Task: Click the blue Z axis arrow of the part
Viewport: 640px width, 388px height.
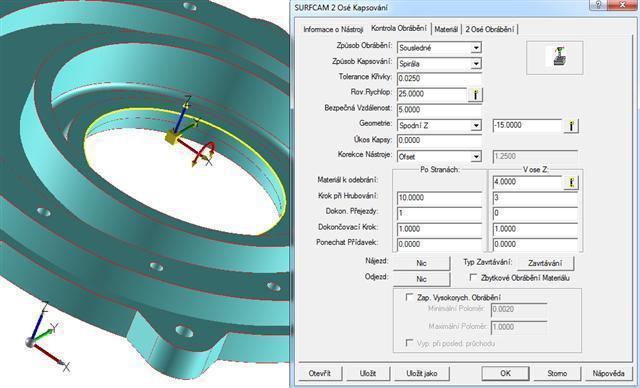Action: point(182,115)
